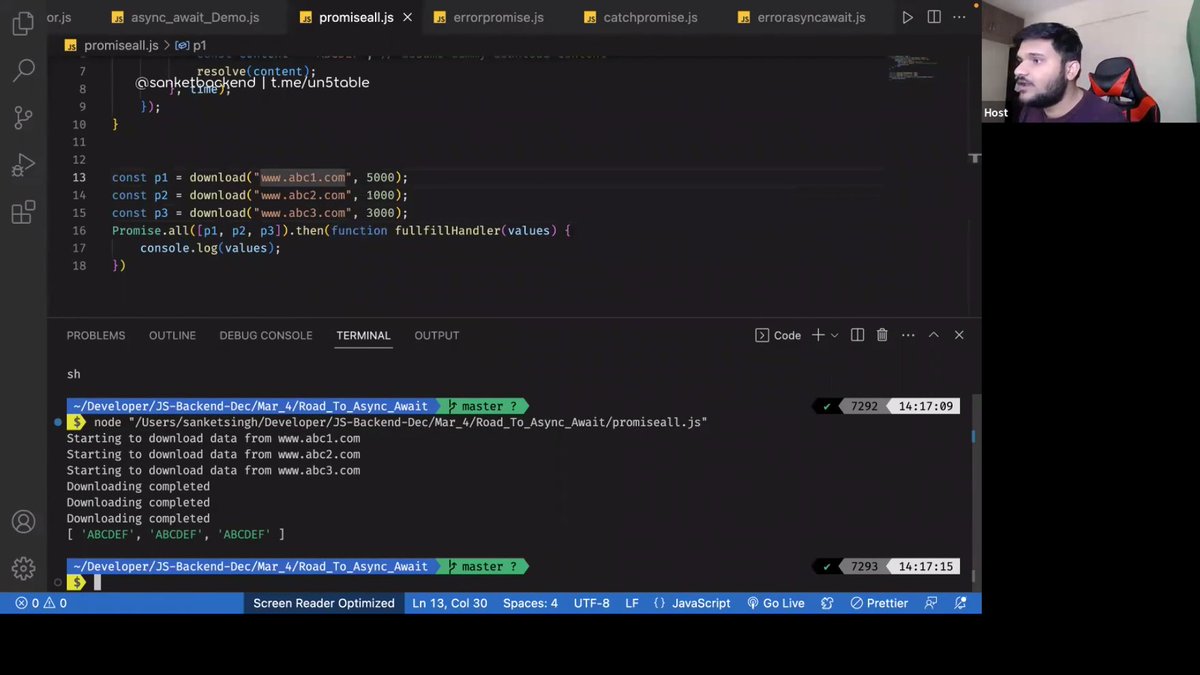The width and height of the screenshot is (1200, 675).
Task: Open the Run and Debug view
Action: 22,165
